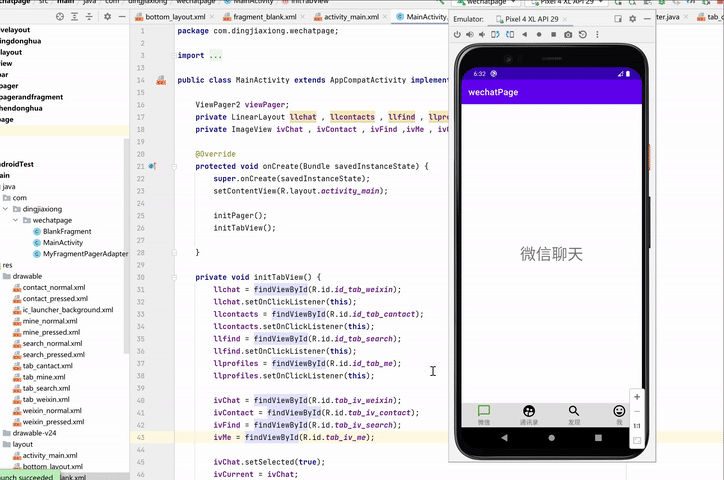Click the emulator power button icon
Image resolution: width=724 pixels, height=480 pixels.
457,35
